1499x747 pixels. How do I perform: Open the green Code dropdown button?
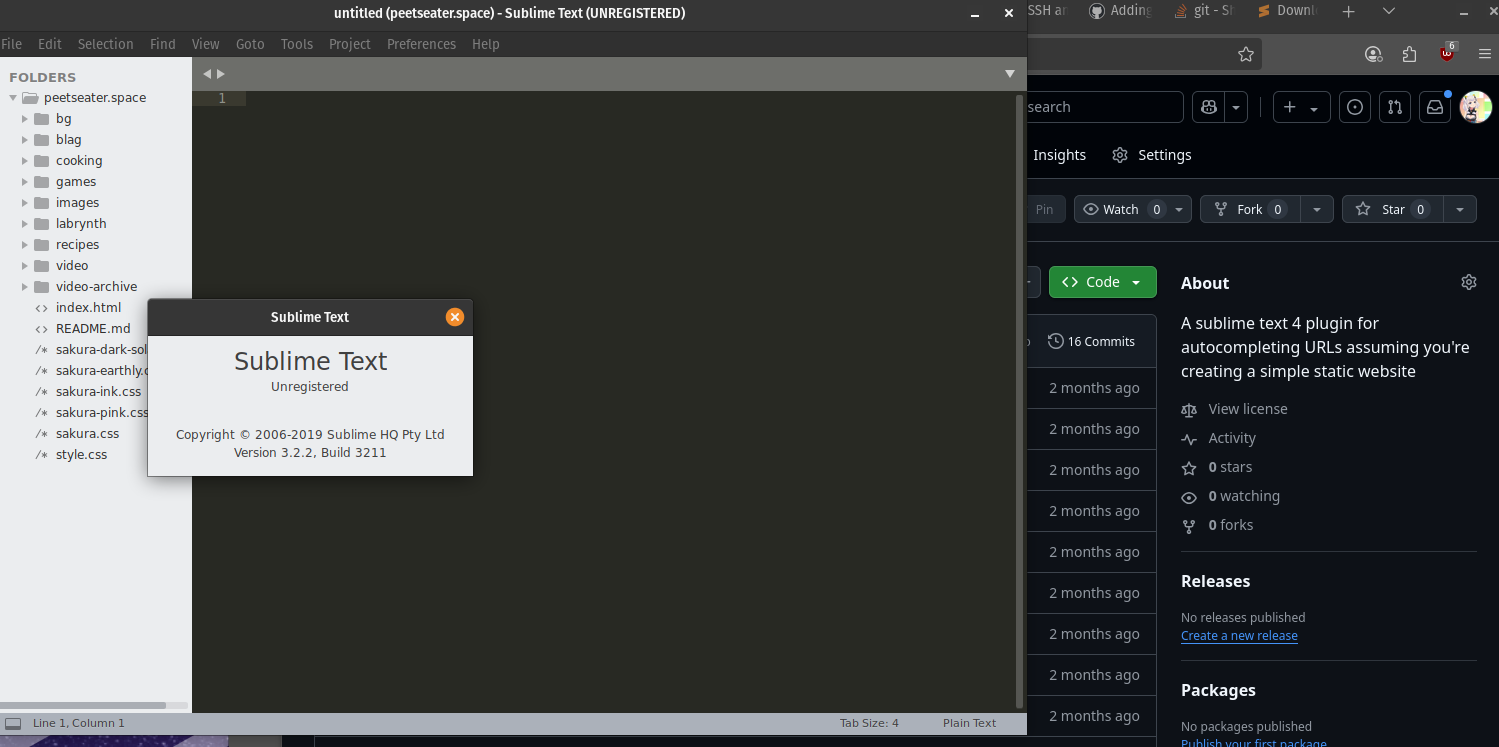pos(1102,282)
